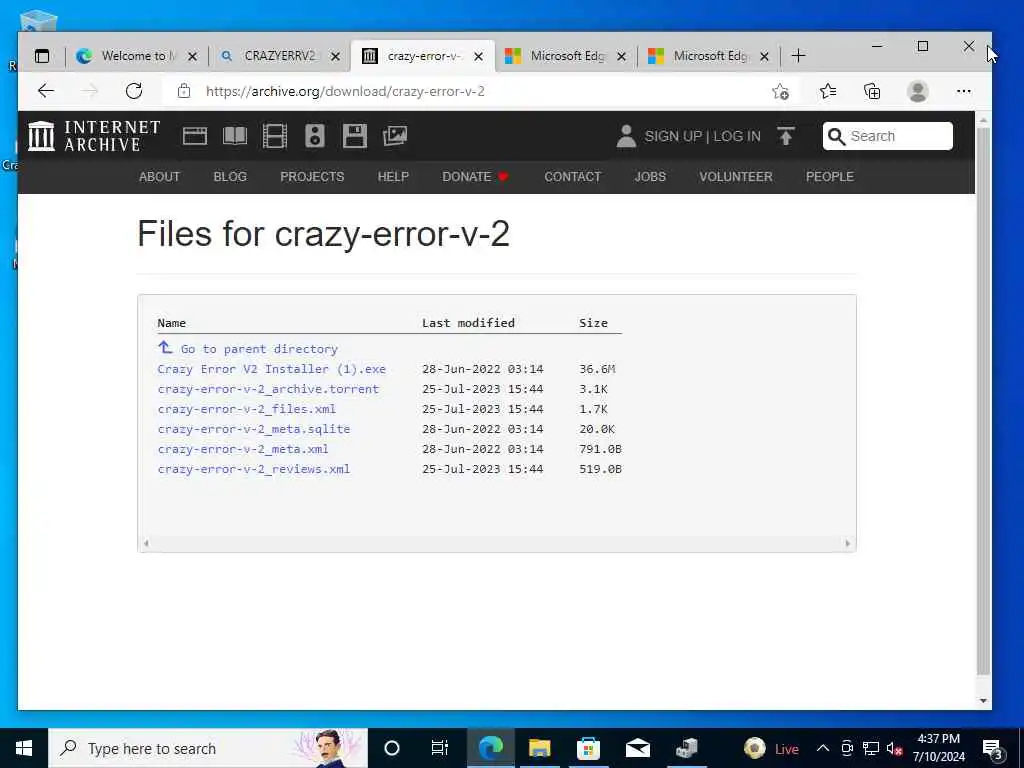Screen dimensions: 1024x768
Task: Click the file list right scroll arrow
Action: [x=848, y=543]
